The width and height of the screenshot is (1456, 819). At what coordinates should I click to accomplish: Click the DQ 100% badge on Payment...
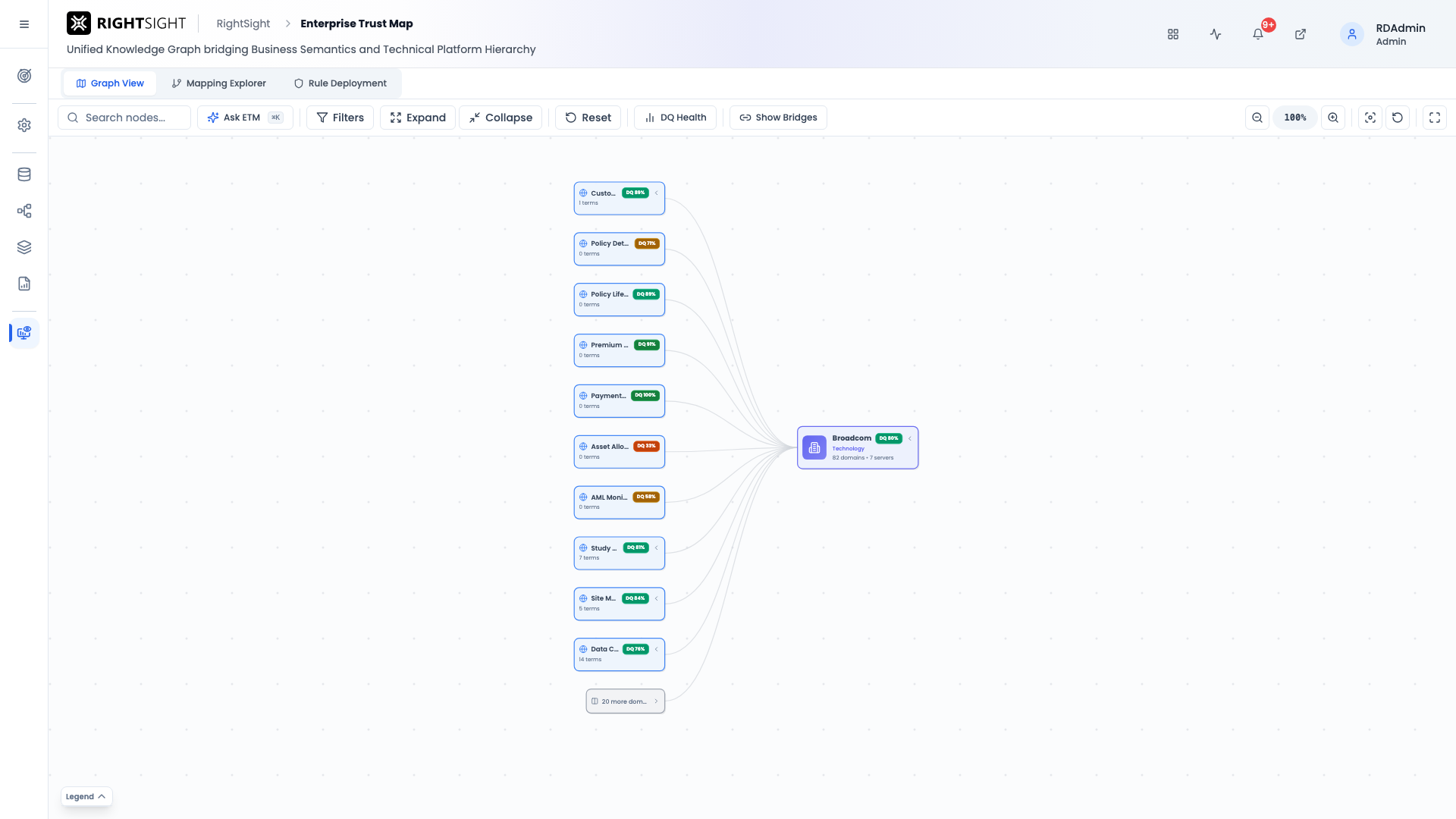pos(645,395)
